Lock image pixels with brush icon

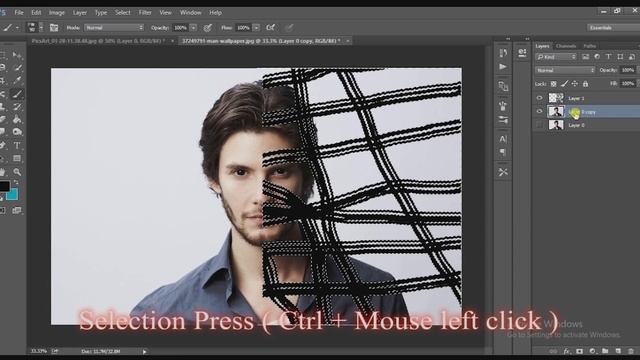pyautogui.click(x=564, y=84)
